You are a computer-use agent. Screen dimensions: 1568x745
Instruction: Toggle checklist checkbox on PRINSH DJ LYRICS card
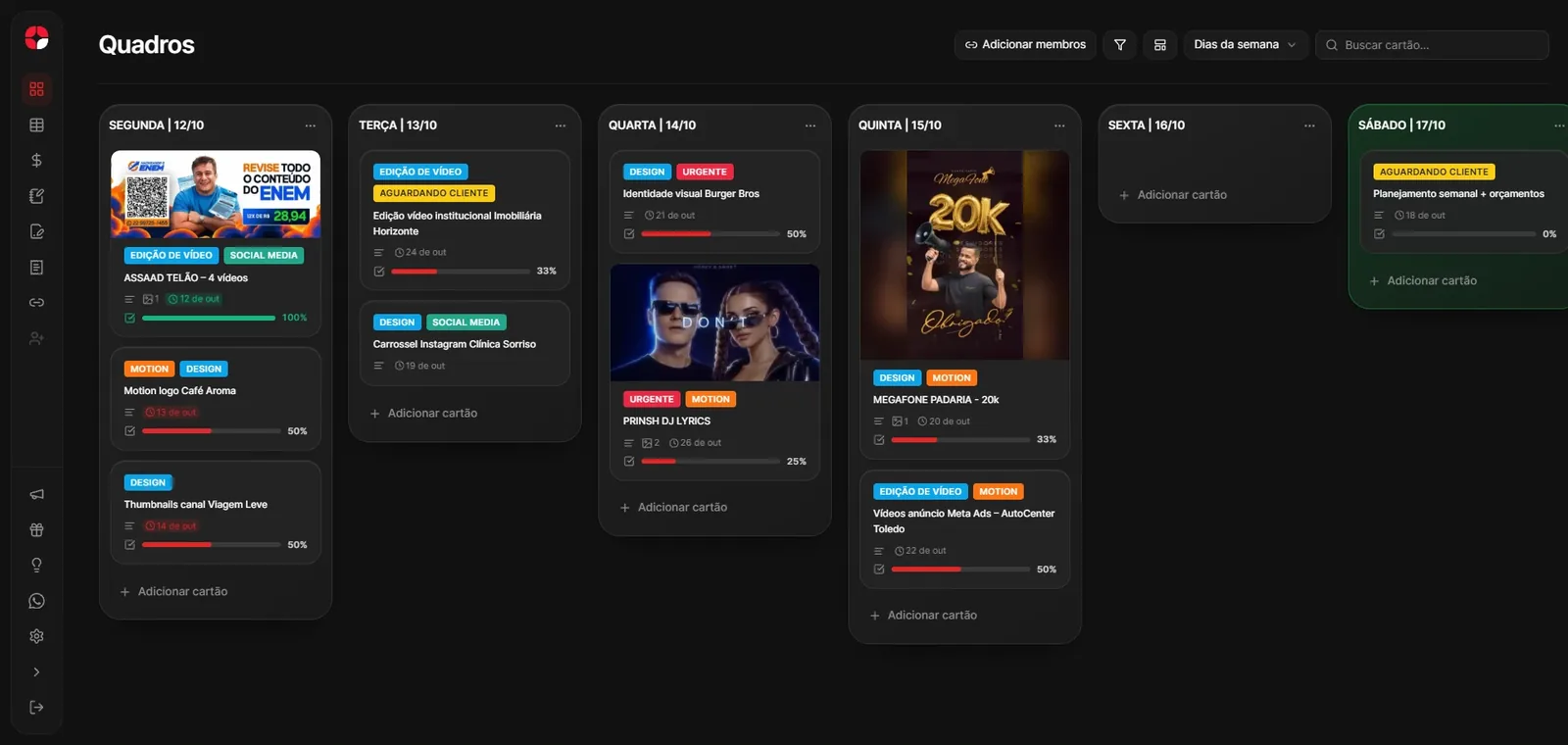(629, 461)
